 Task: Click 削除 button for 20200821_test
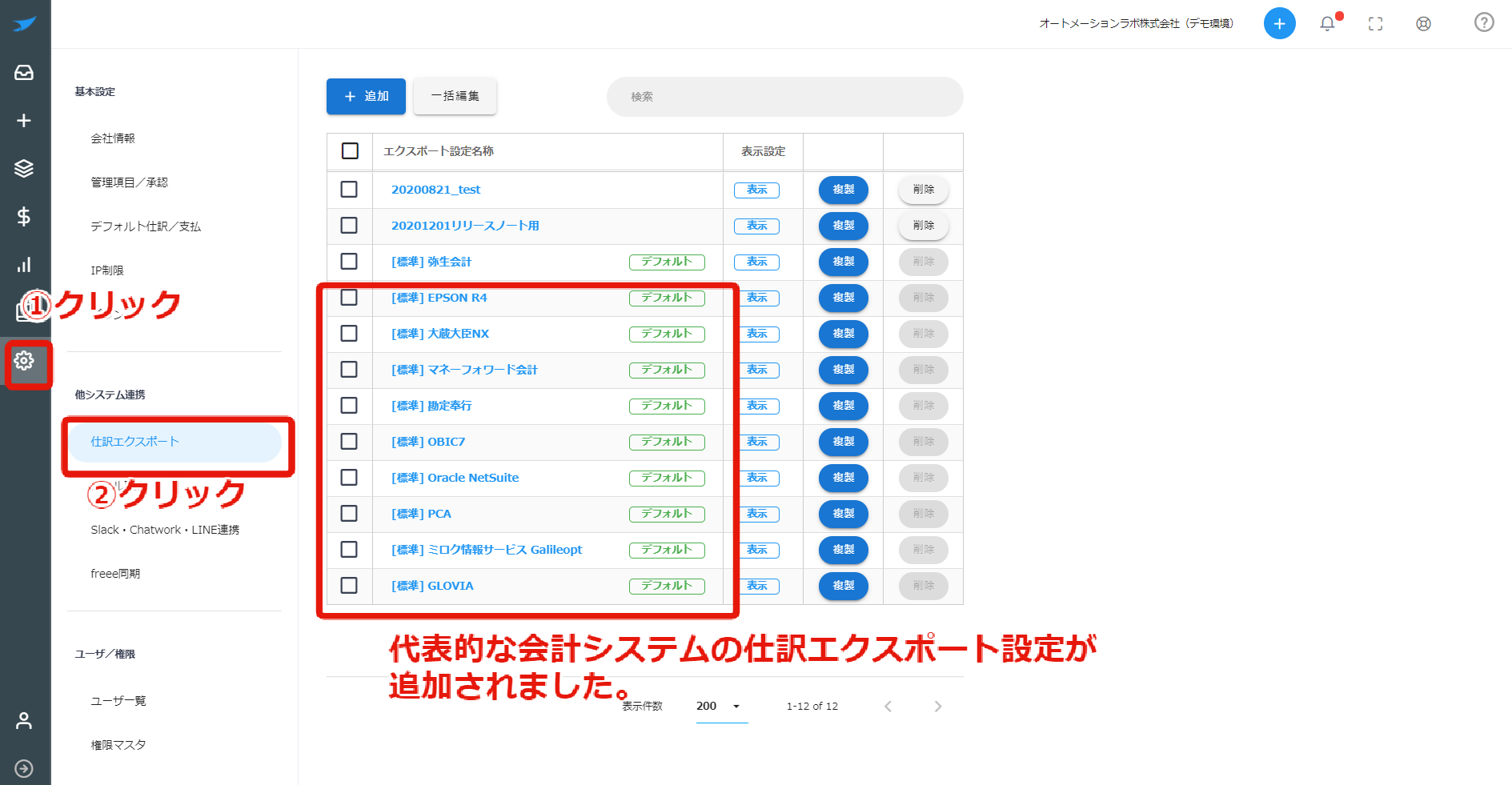tap(924, 190)
